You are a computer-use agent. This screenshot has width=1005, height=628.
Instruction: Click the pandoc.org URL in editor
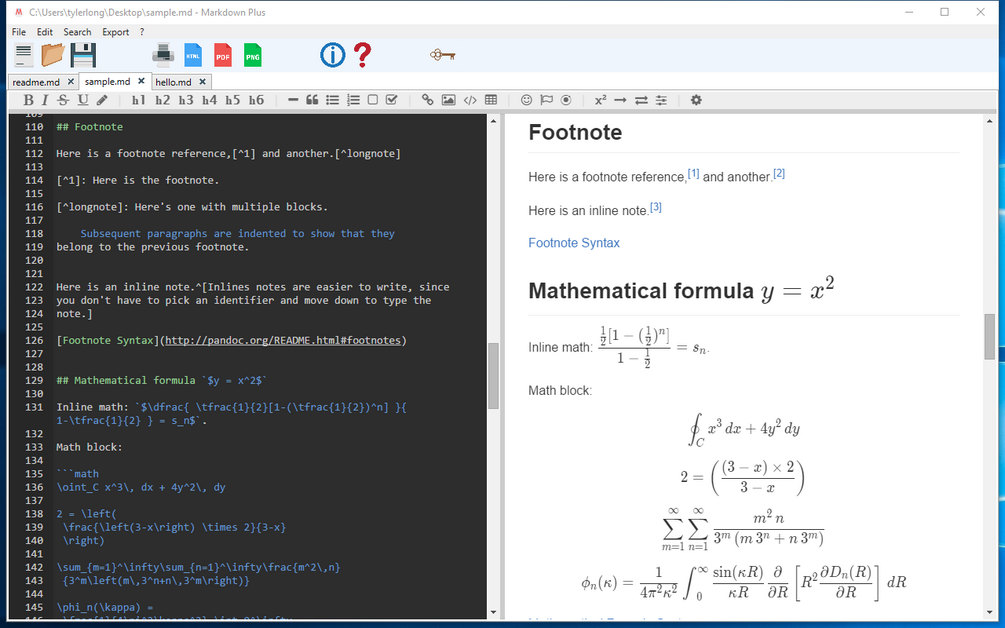pyautogui.click(x=283, y=340)
